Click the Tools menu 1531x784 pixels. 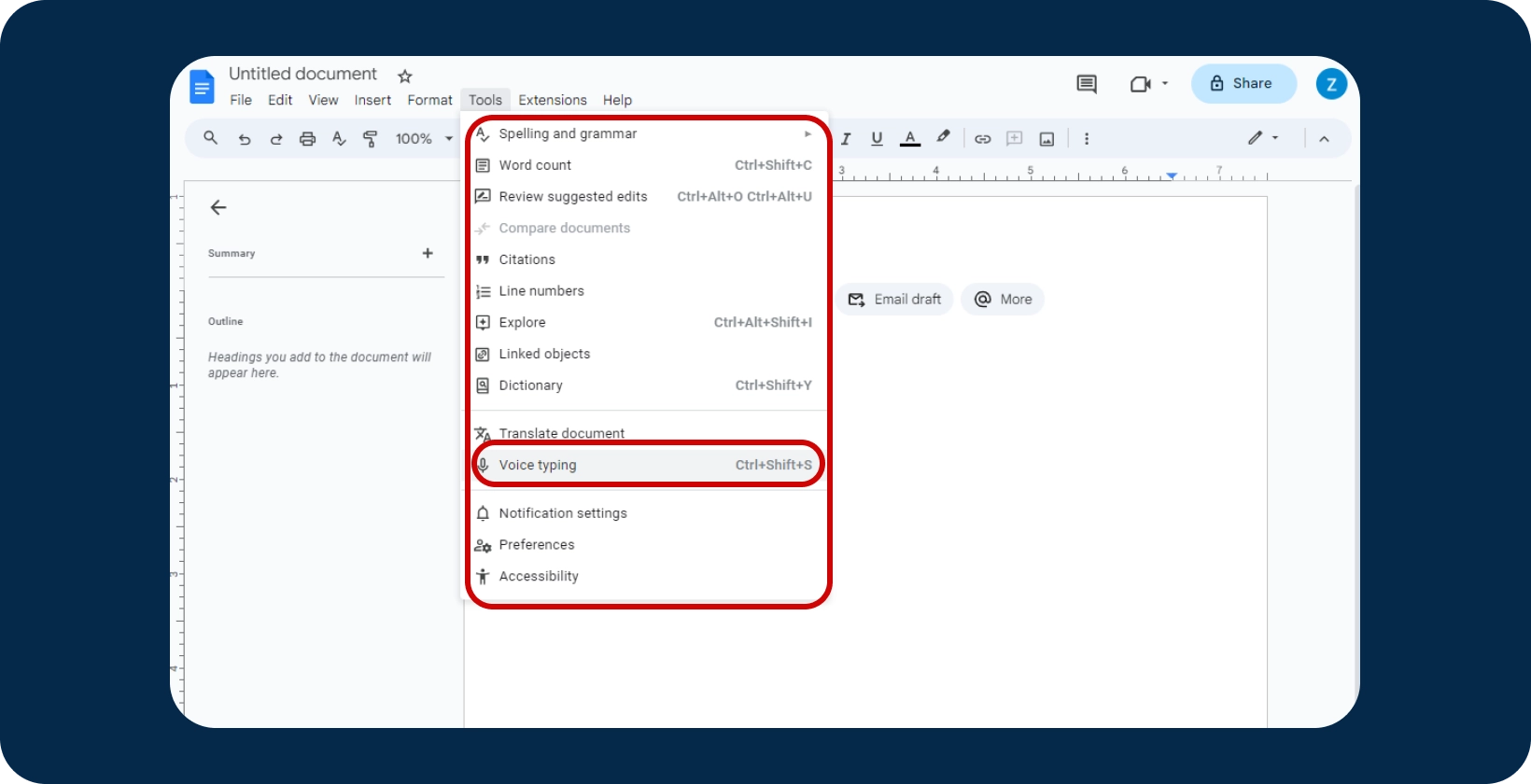(485, 100)
